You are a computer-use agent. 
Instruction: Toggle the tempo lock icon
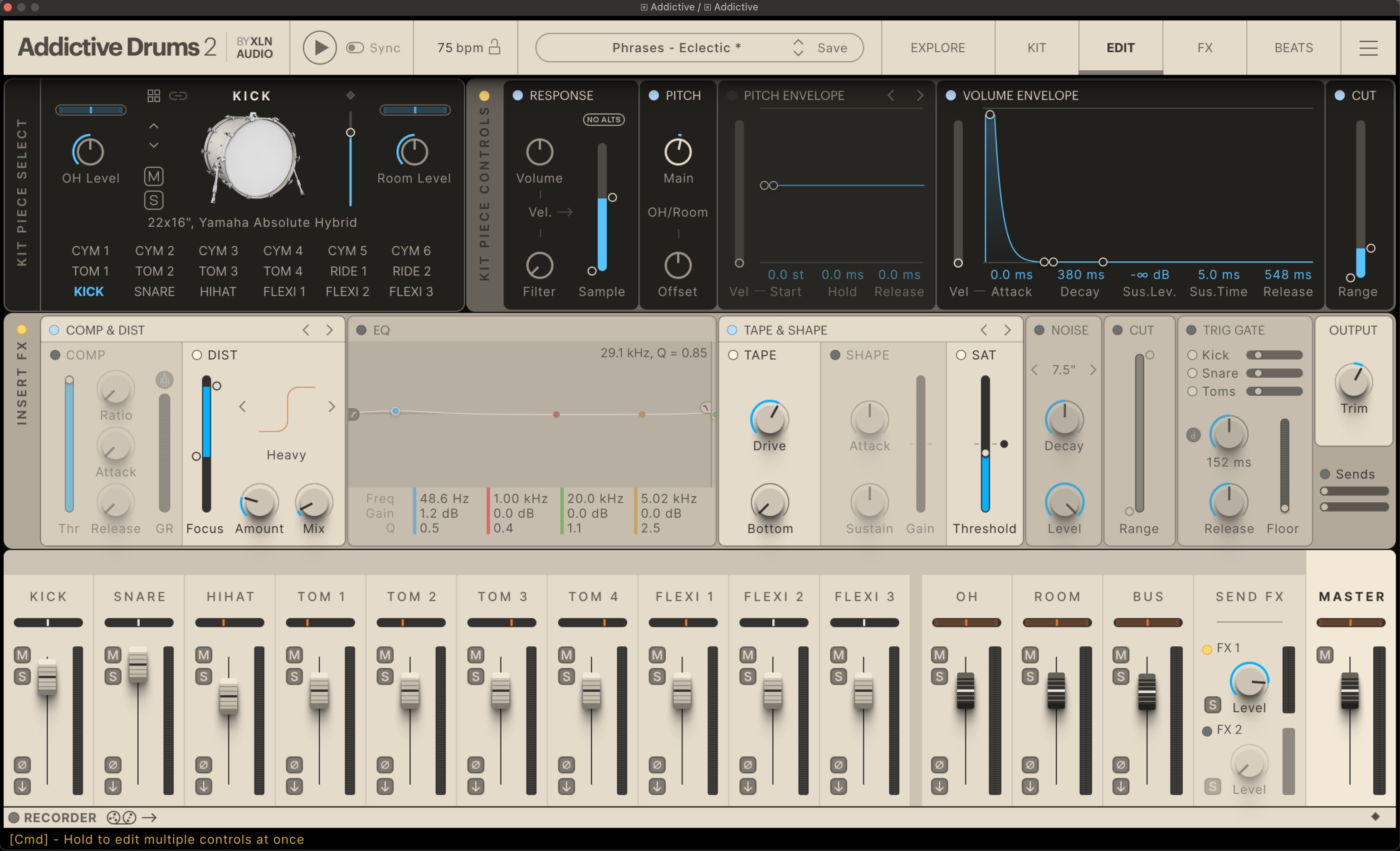[x=495, y=47]
